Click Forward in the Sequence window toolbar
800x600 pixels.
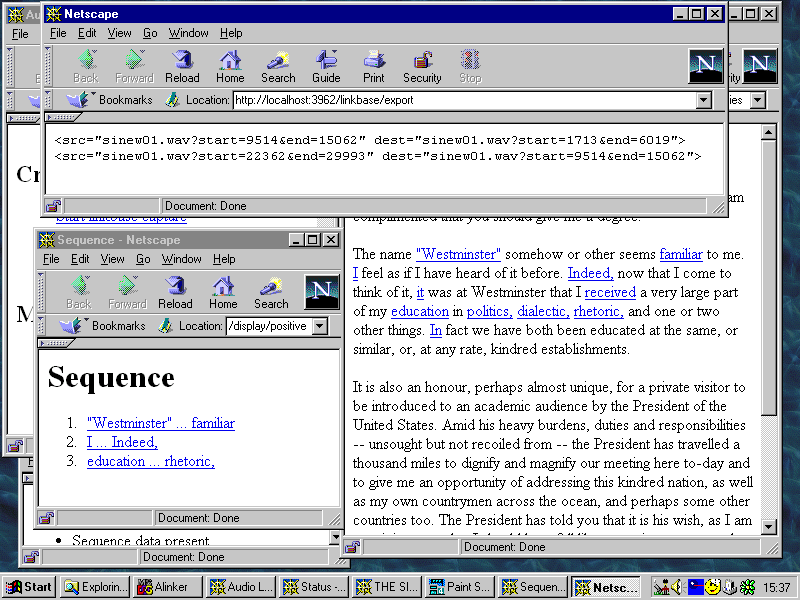[127, 292]
